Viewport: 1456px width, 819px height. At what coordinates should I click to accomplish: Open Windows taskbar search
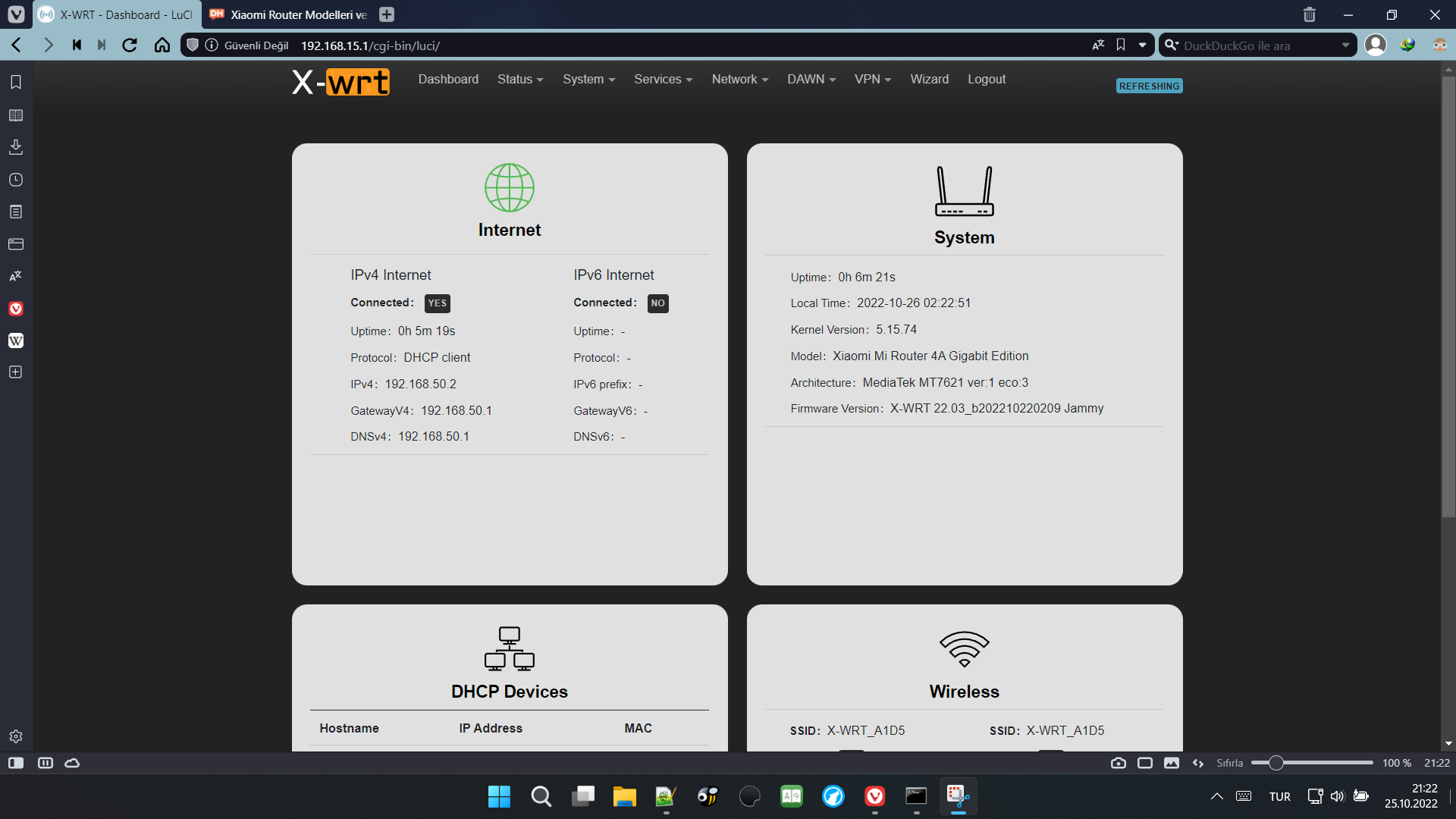coord(541,796)
